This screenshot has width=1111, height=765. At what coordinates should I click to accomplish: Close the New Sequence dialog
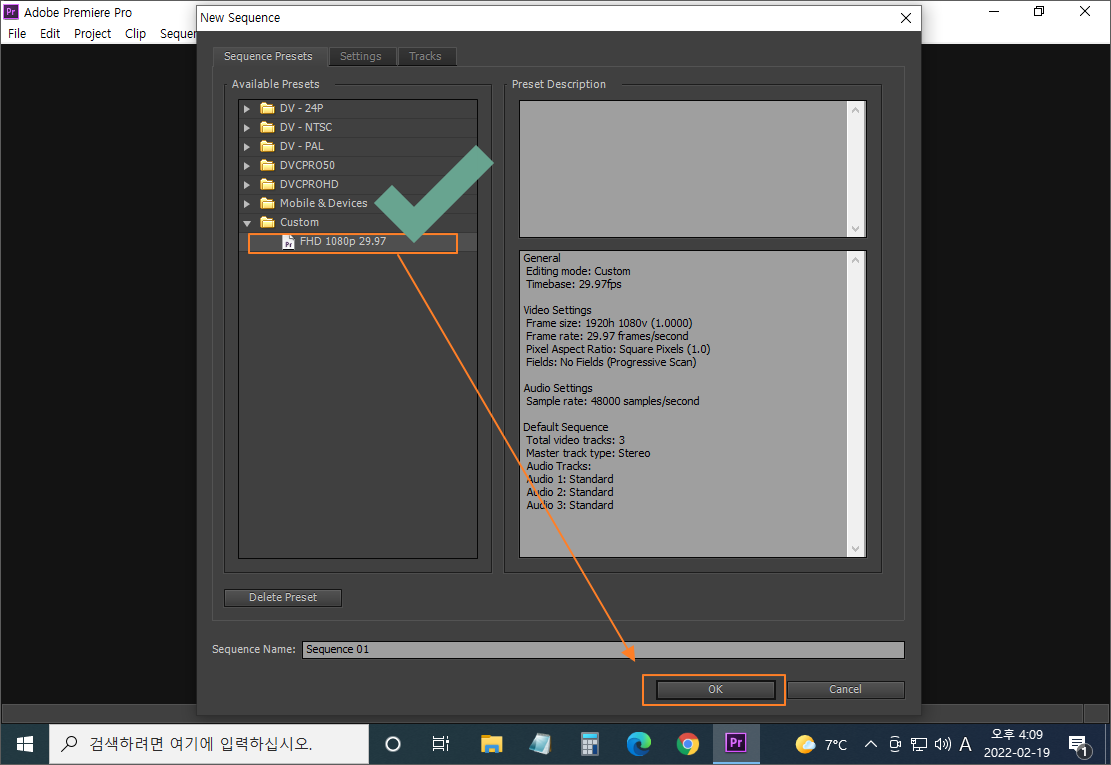906,18
